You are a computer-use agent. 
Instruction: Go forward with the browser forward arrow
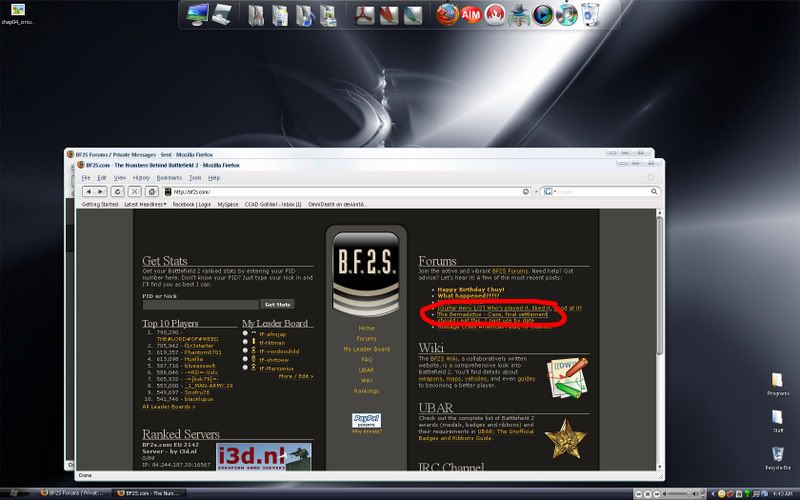coord(101,191)
